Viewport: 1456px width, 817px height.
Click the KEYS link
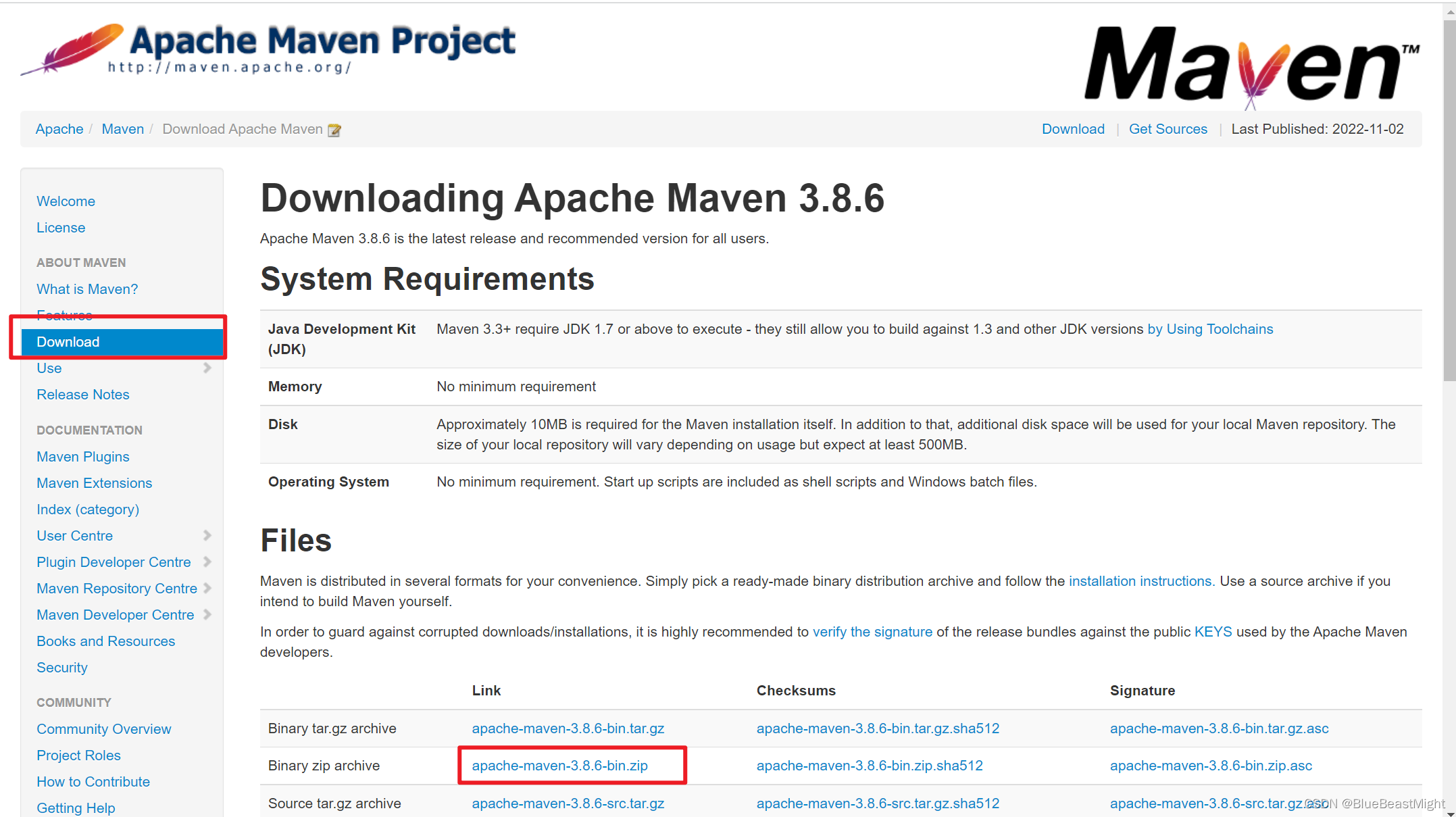tap(1213, 632)
